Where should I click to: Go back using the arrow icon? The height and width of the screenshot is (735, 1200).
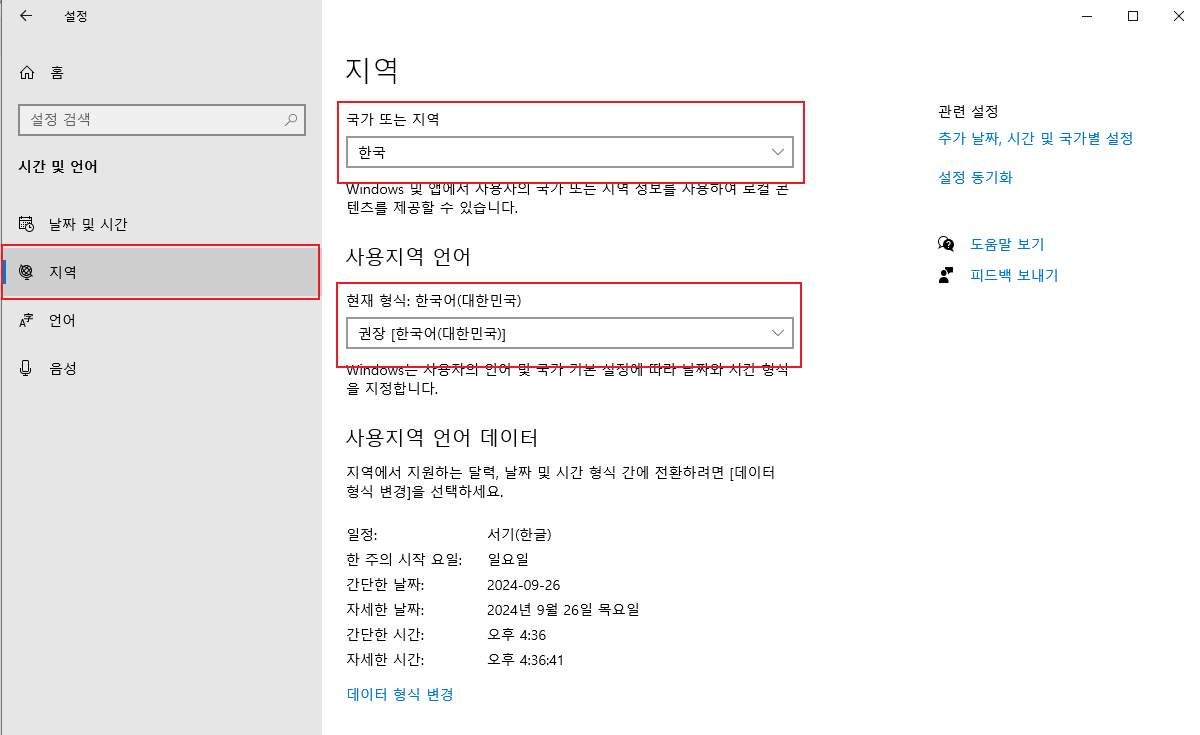point(25,16)
